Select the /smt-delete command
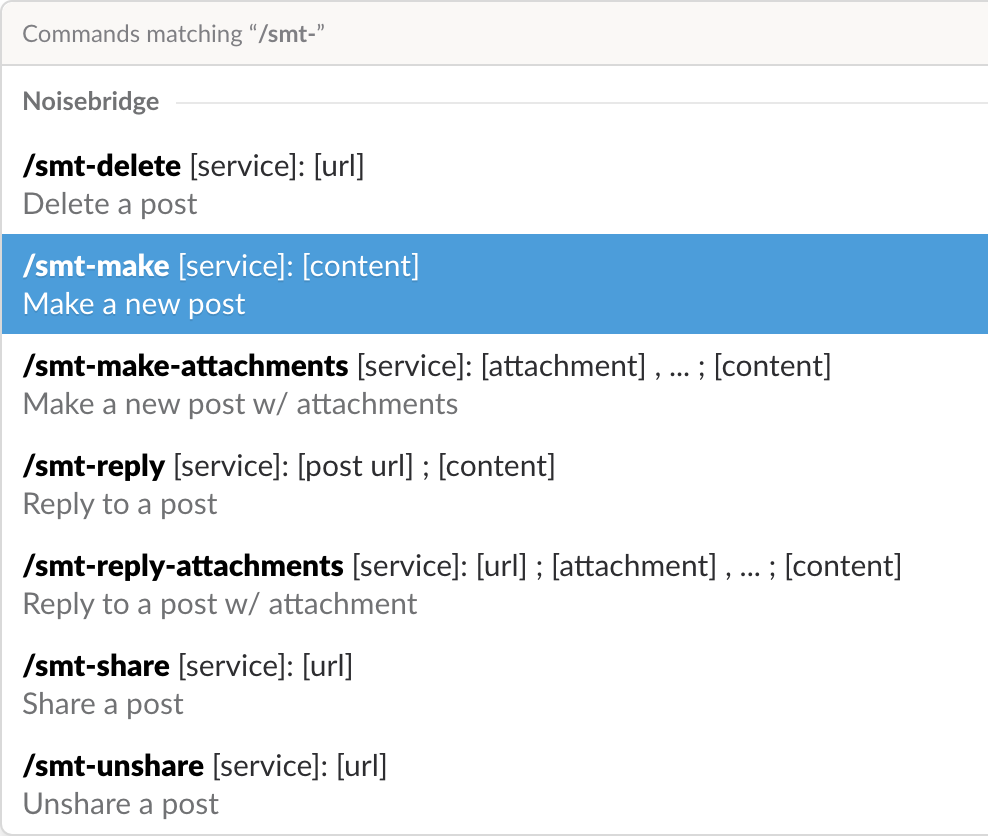This screenshot has height=836, width=988. [x=102, y=166]
